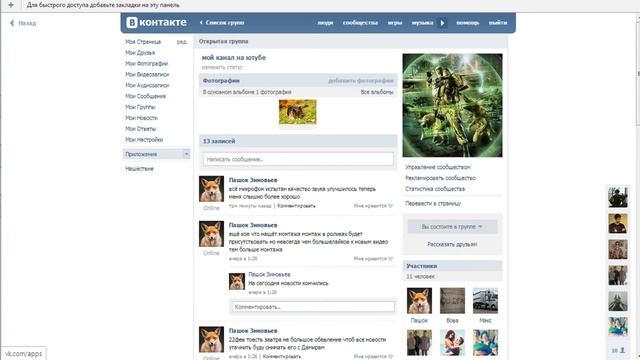
Task: Open игры in top menu
Action: pyautogui.click(x=395, y=23)
